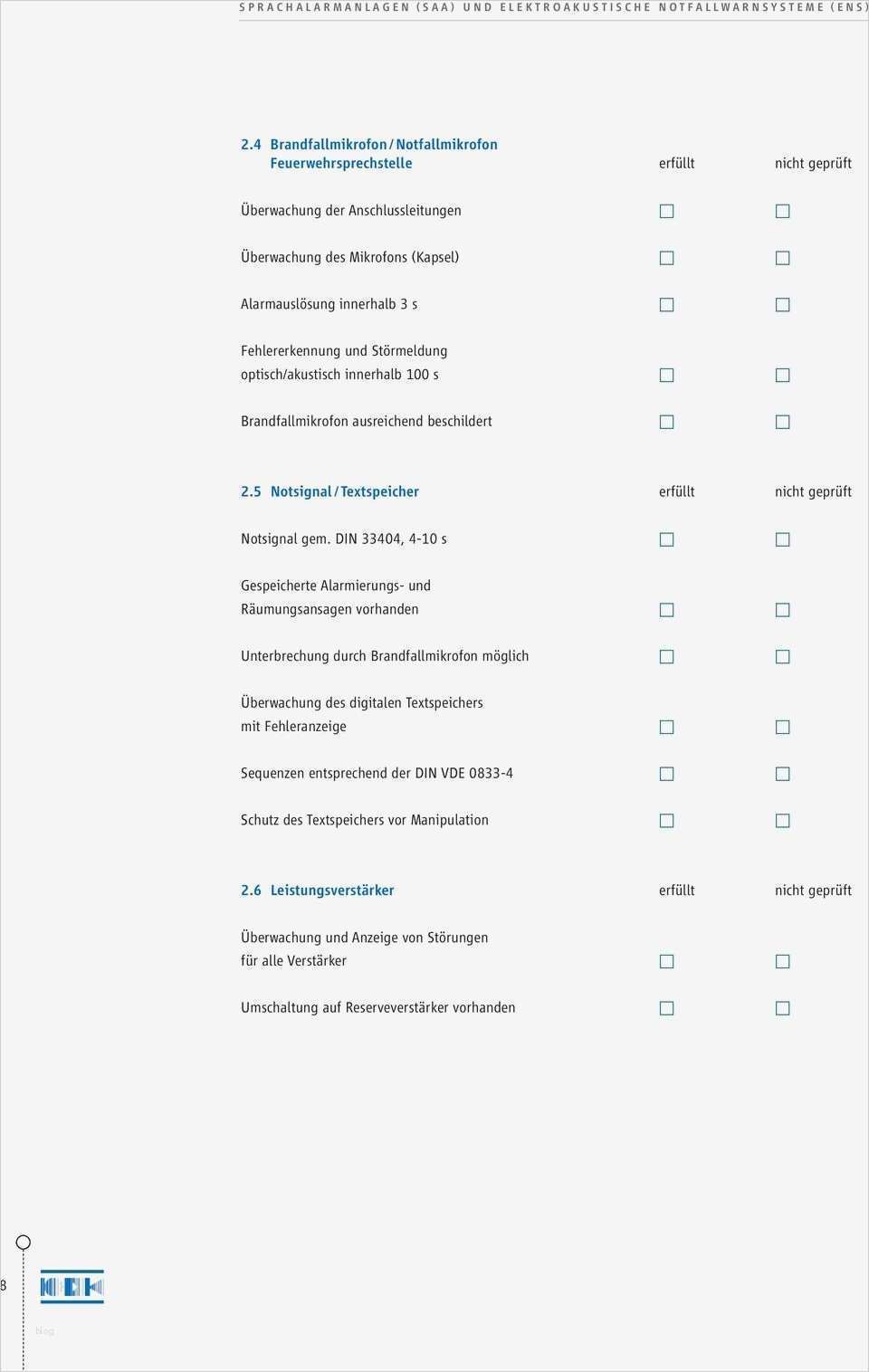Click the 2.6 Leistungsverstärker heading
869x1372 pixels.
(x=318, y=891)
